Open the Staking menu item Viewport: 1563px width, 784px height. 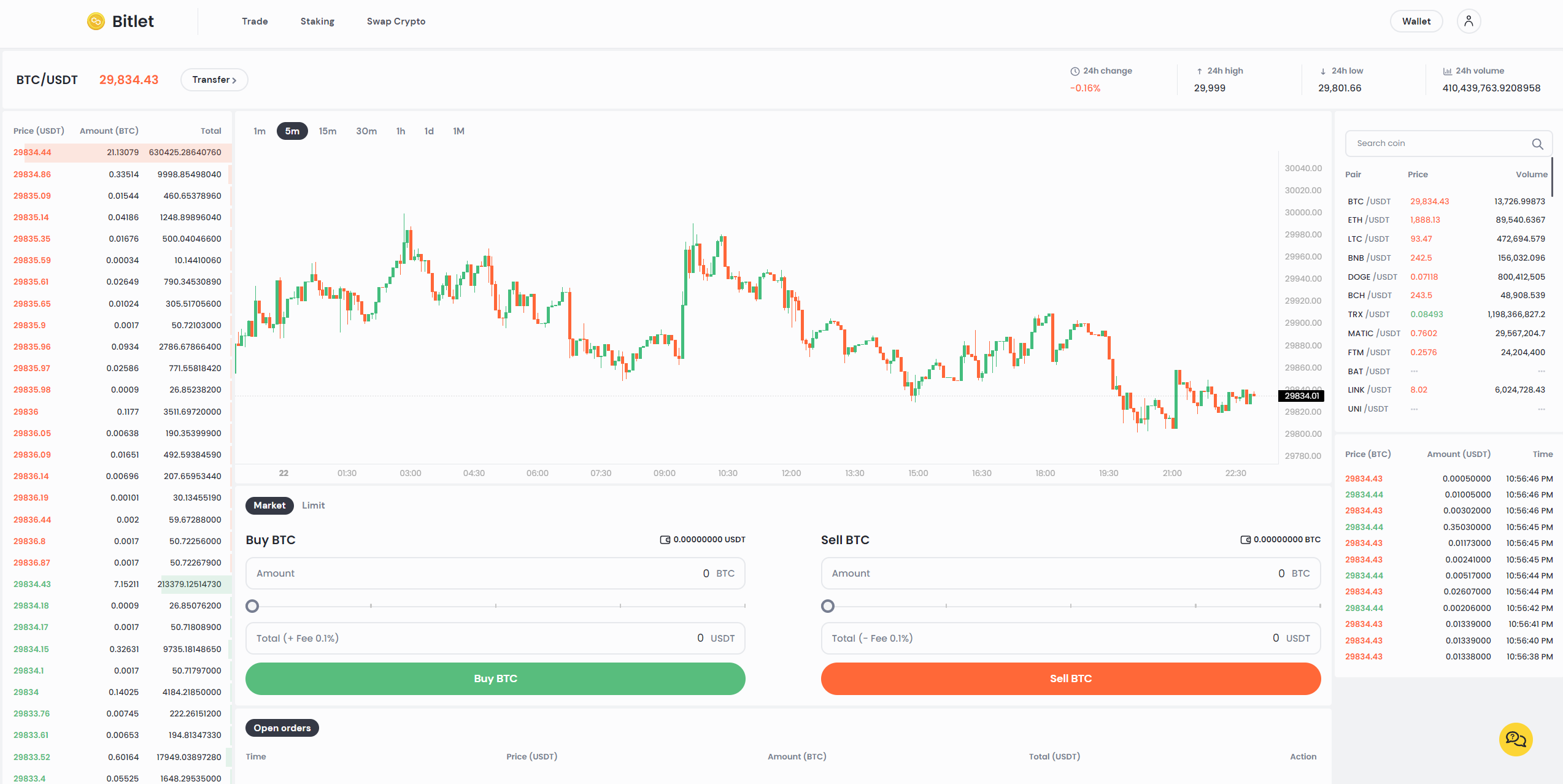[x=317, y=21]
